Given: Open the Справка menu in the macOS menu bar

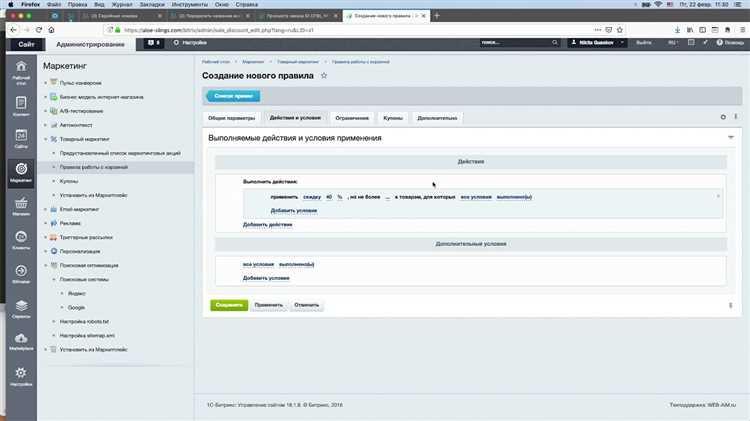Looking at the screenshot, I should [246, 4].
